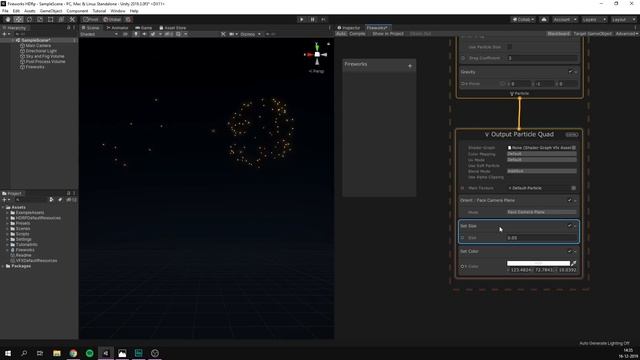Toggle Global coordinate button in toolbar
640x360 pixels.
112,19
